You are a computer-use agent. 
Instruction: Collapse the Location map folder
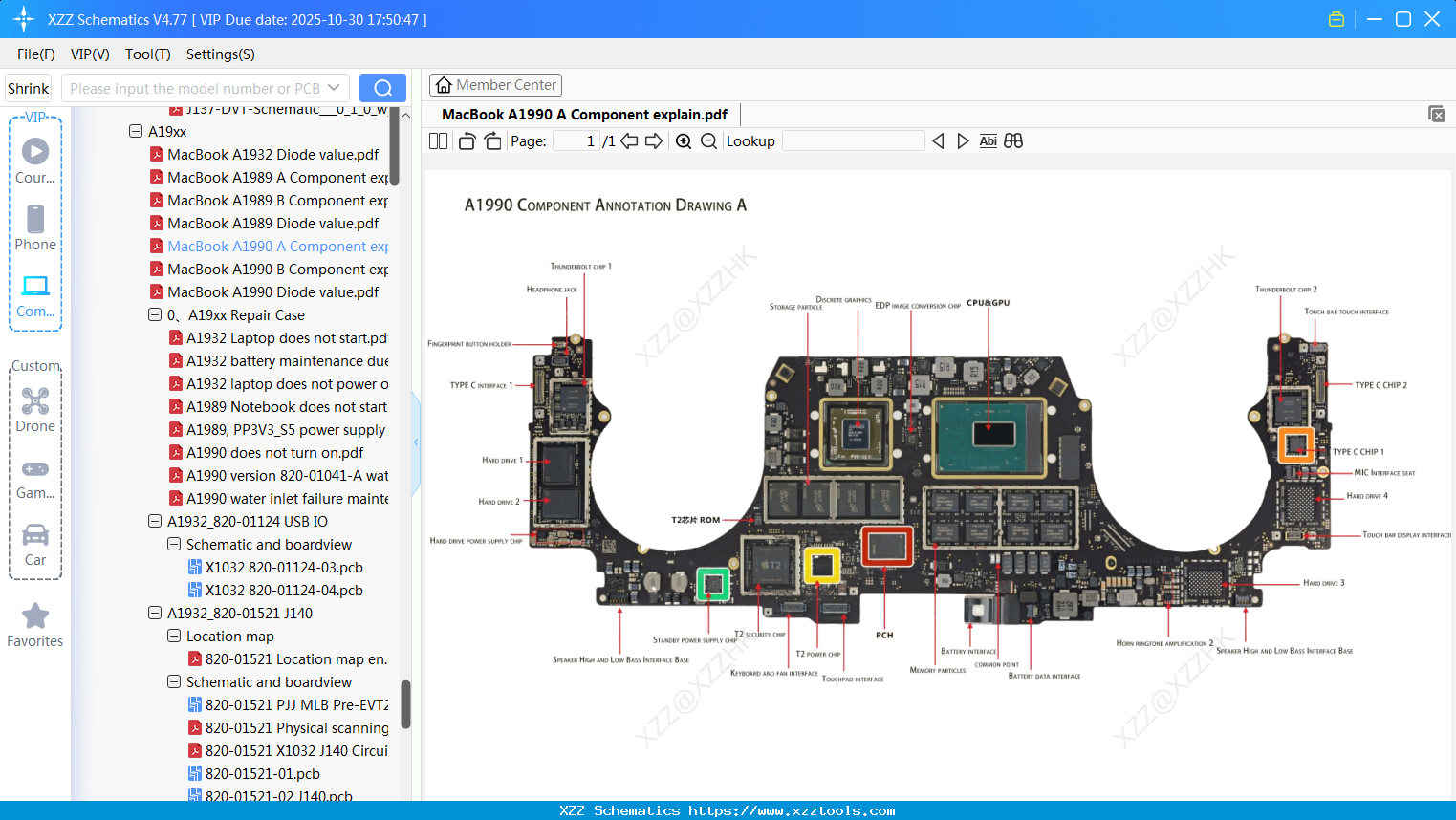click(x=174, y=637)
